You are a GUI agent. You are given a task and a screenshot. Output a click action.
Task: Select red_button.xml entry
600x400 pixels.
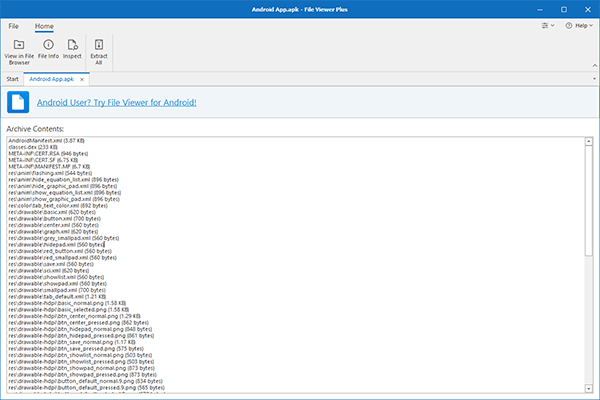coord(60,251)
